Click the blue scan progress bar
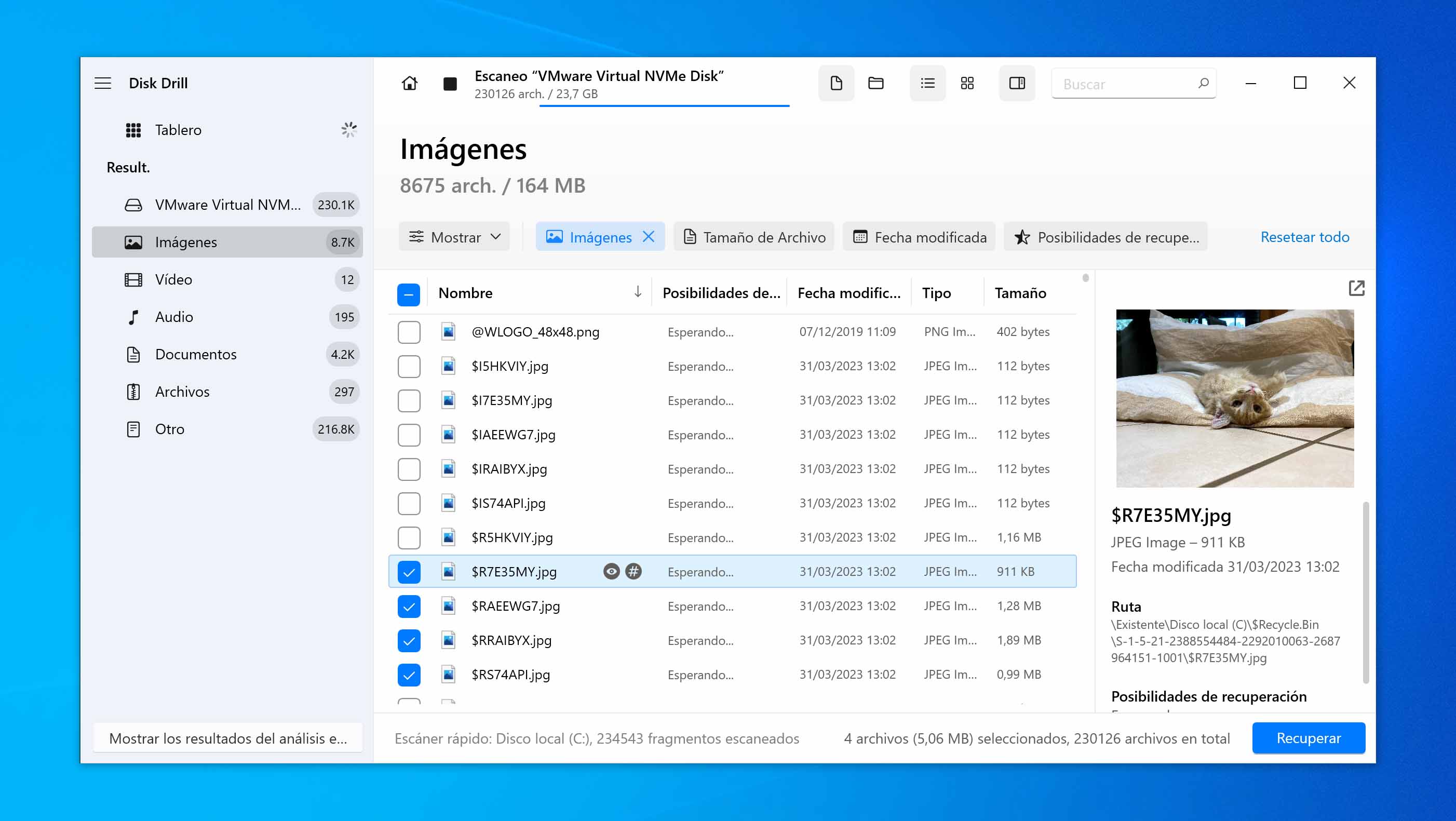Image resolution: width=1456 pixels, height=821 pixels. 664,105
